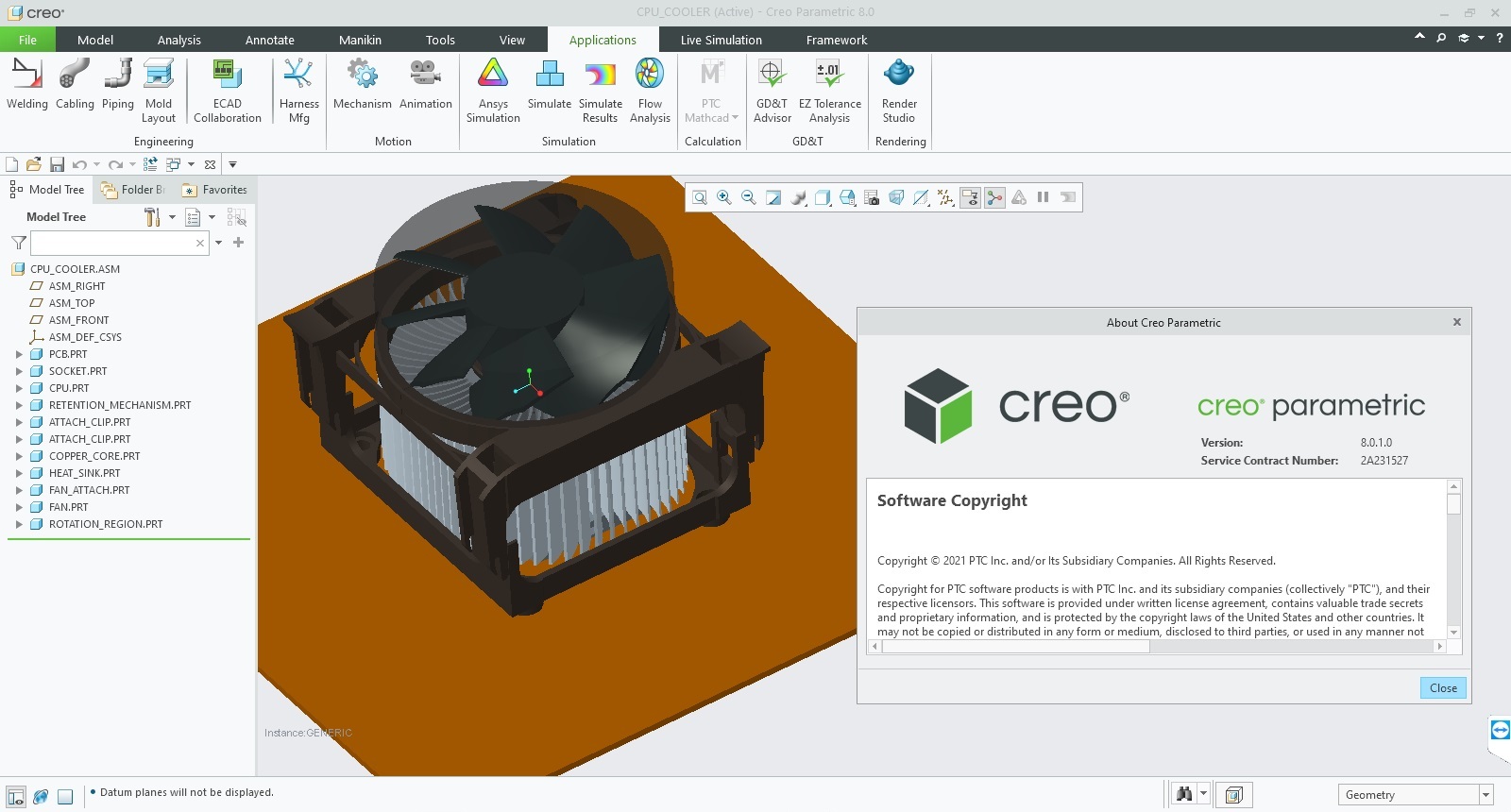1511x812 pixels.
Task: Click the Model Tree filter funnel icon
Action: pos(18,243)
